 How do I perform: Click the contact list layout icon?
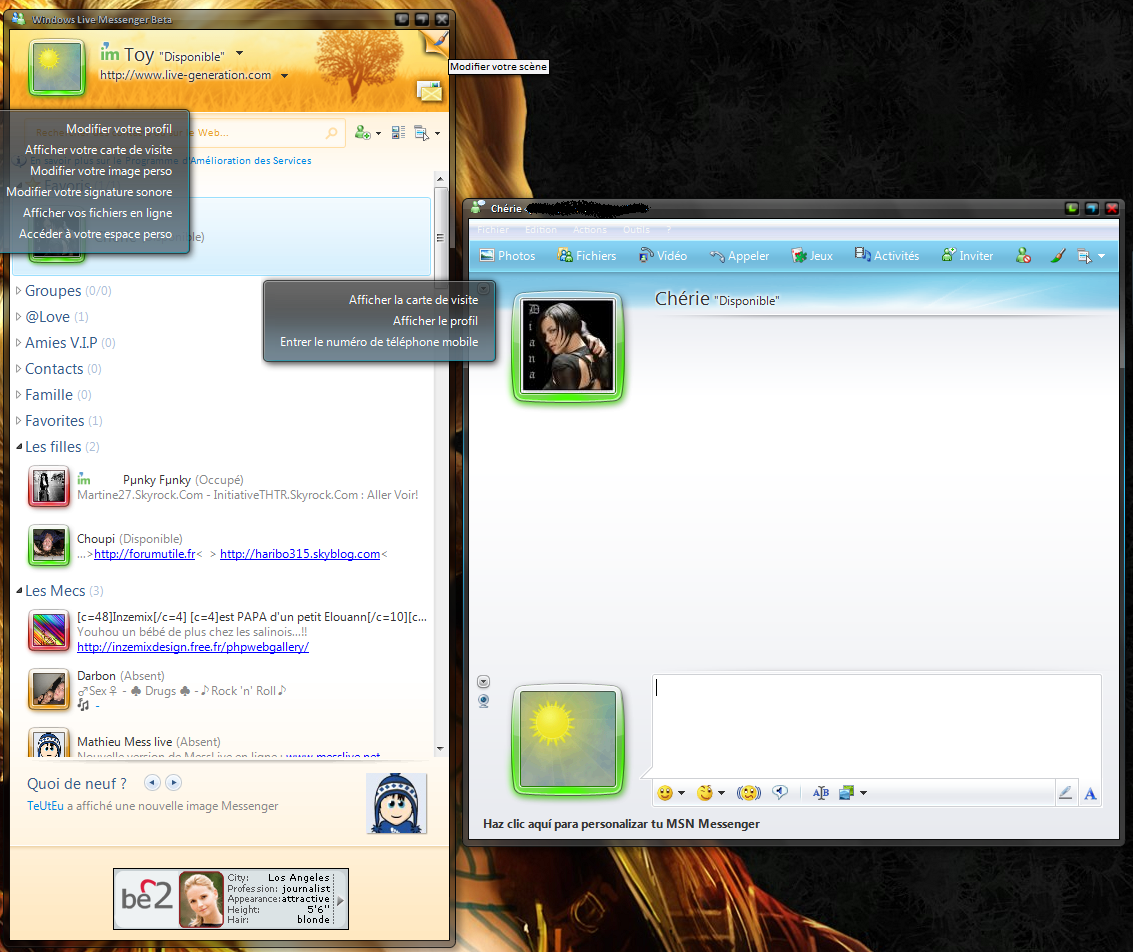(398, 133)
